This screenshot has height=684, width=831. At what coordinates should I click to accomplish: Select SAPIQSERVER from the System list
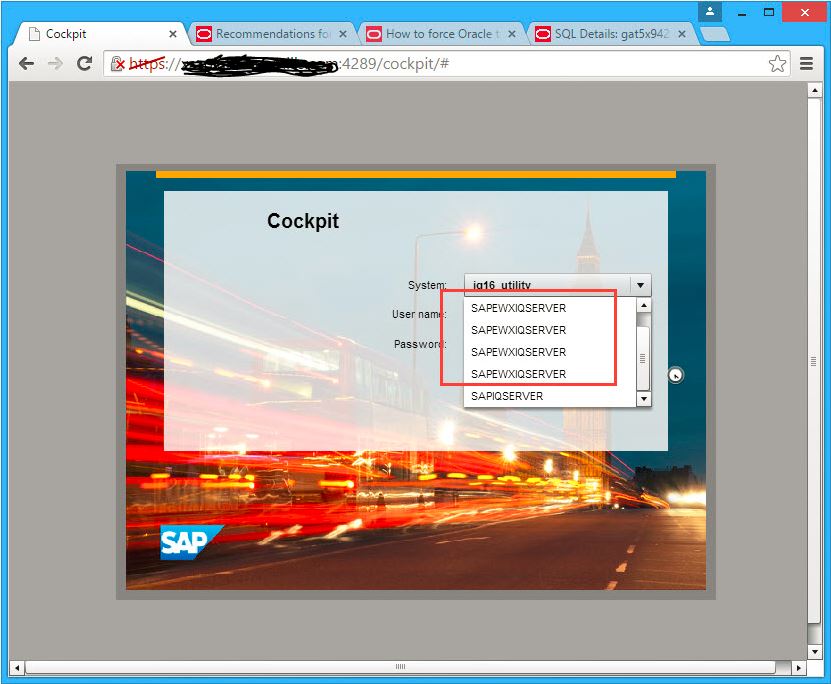pyautogui.click(x=550, y=396)
